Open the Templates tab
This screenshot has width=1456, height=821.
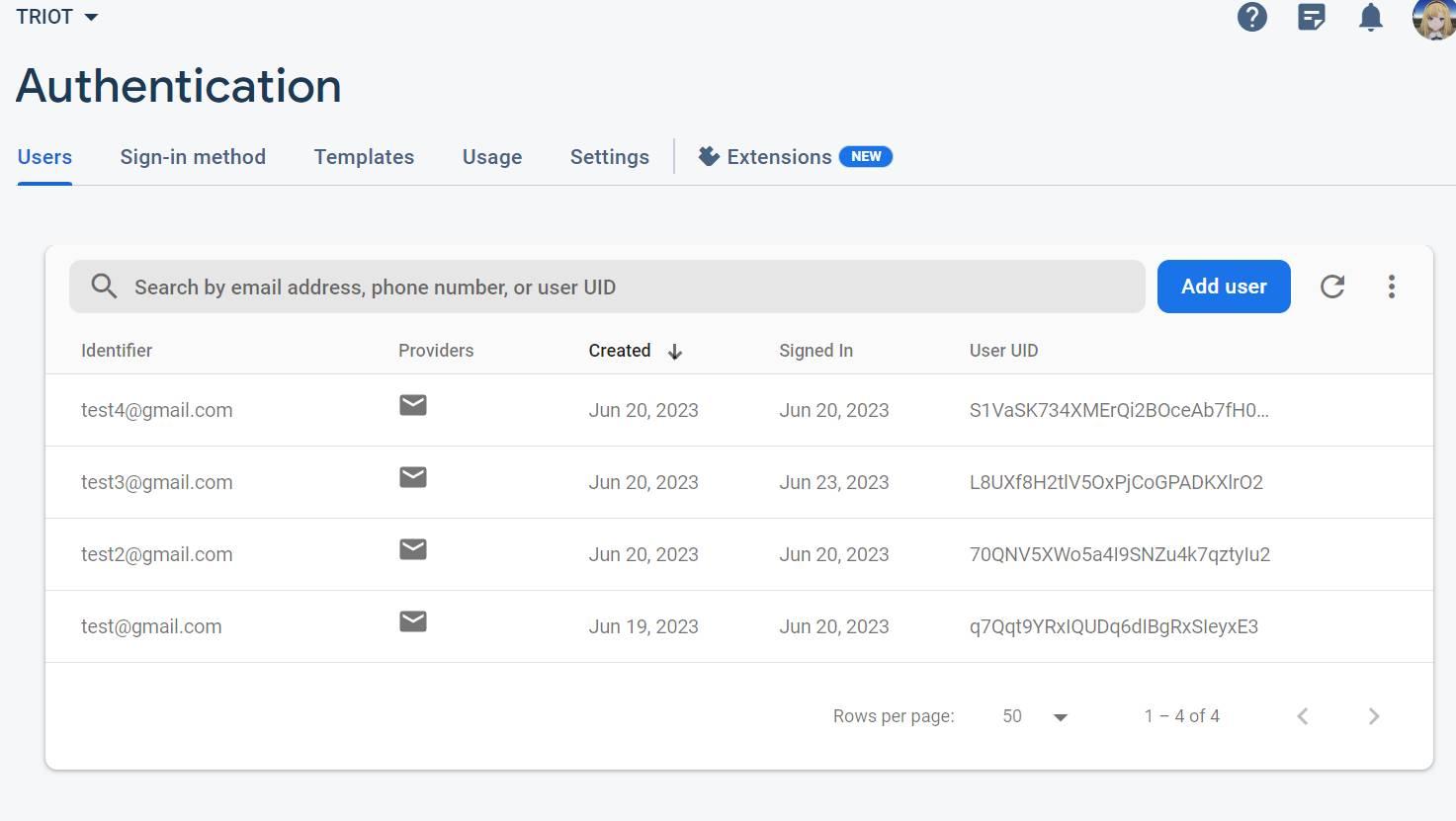click(x=364, y=157)
